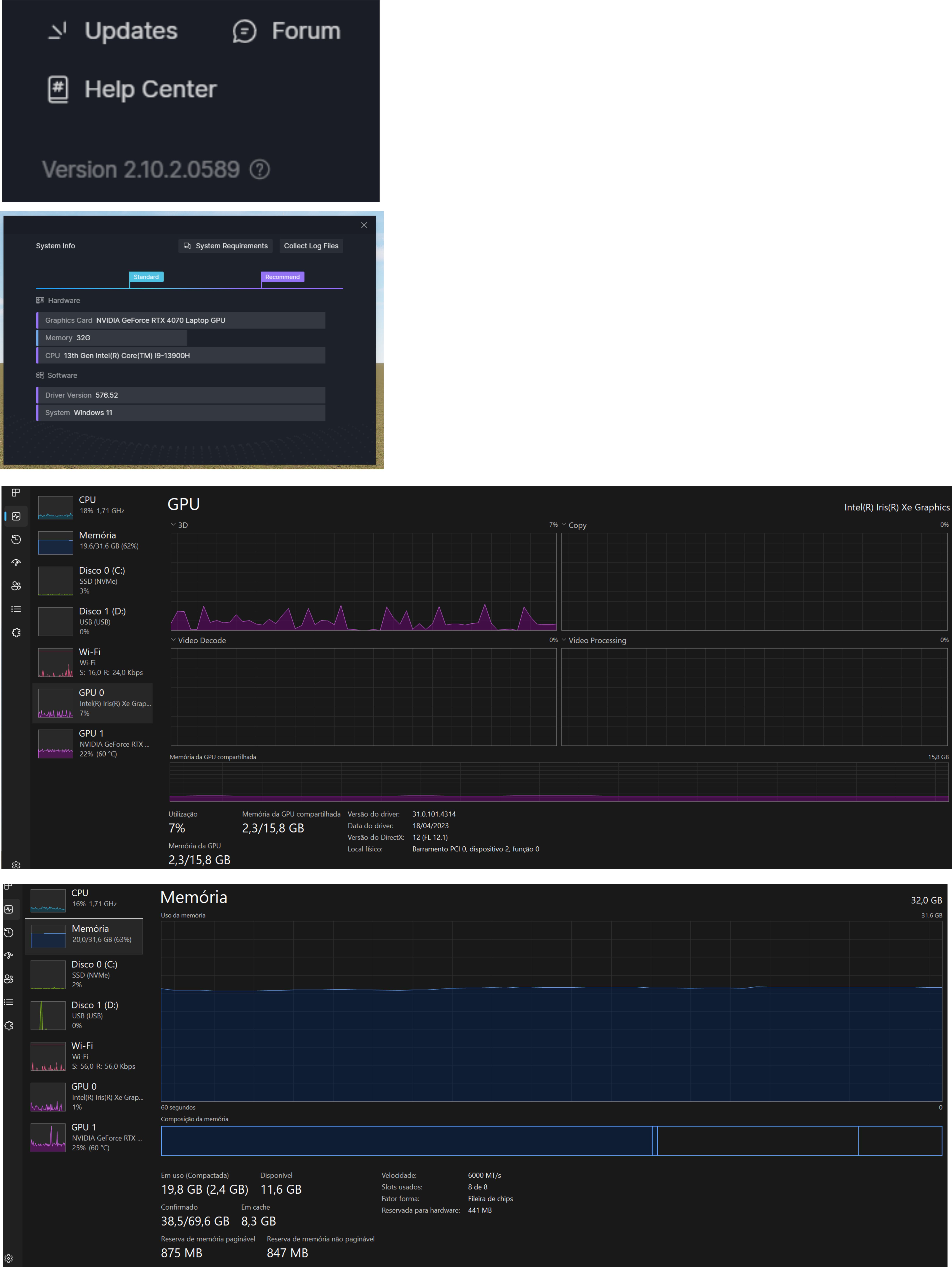Click the question mark beside Version 2.10.2.0589
The image size is (952, 1267).
tap(259, 169)
